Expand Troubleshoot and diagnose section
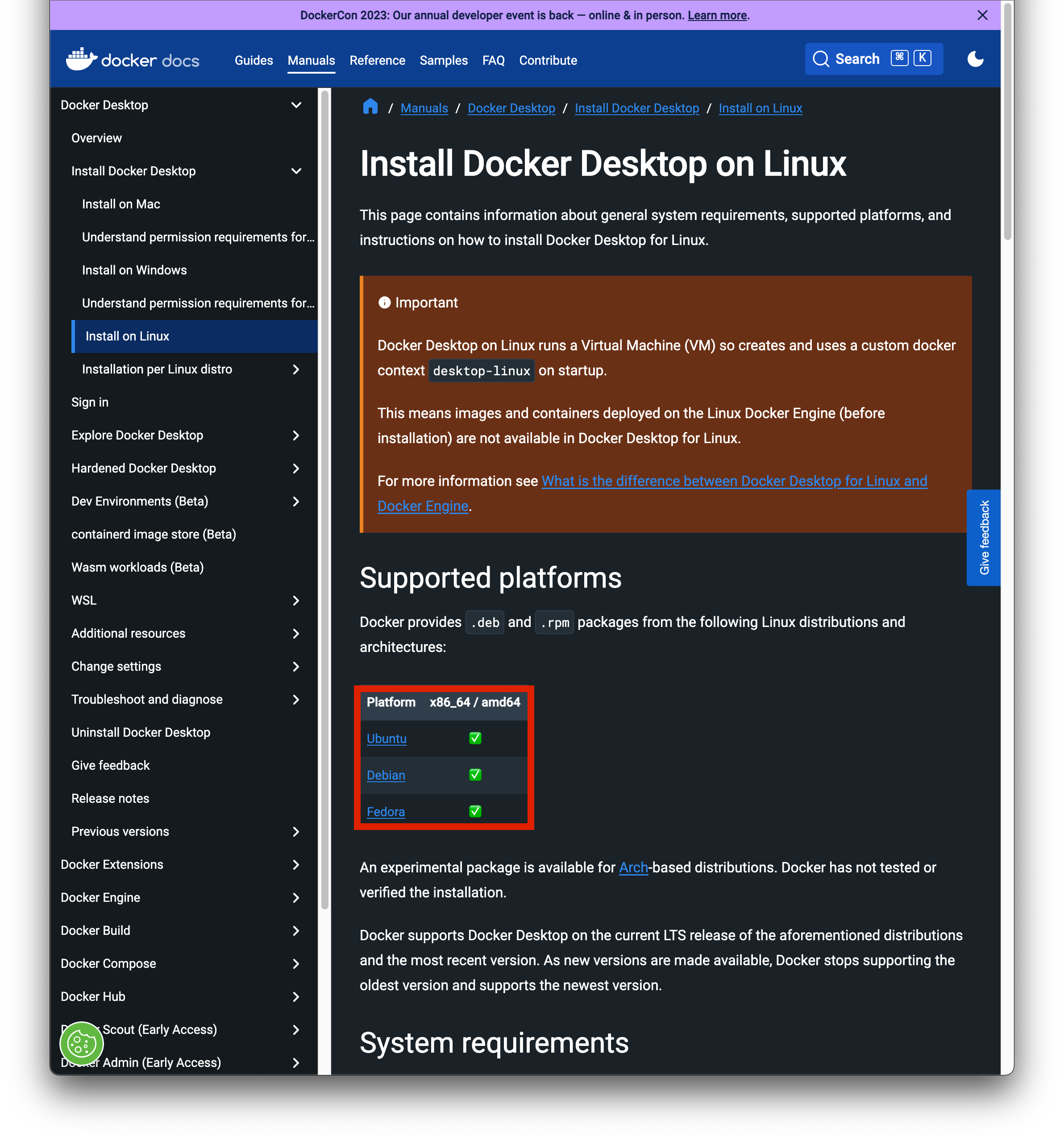Image resolution: width=1064 pixels, height=1141 pixels. click(296, 700)
